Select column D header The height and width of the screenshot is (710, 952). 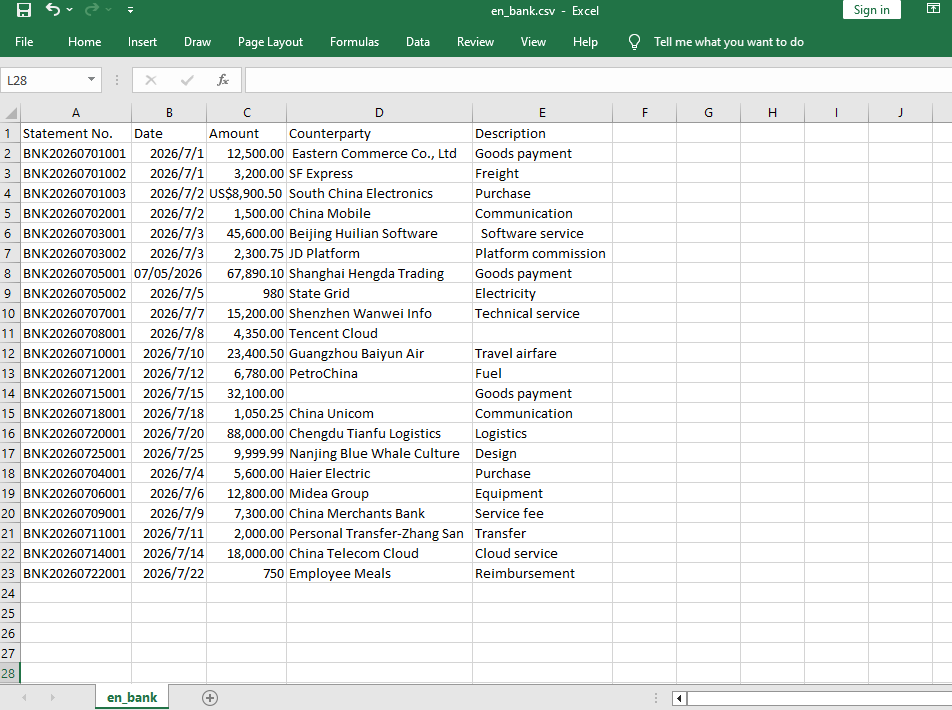pyautogui.click(x=379, y=113)
